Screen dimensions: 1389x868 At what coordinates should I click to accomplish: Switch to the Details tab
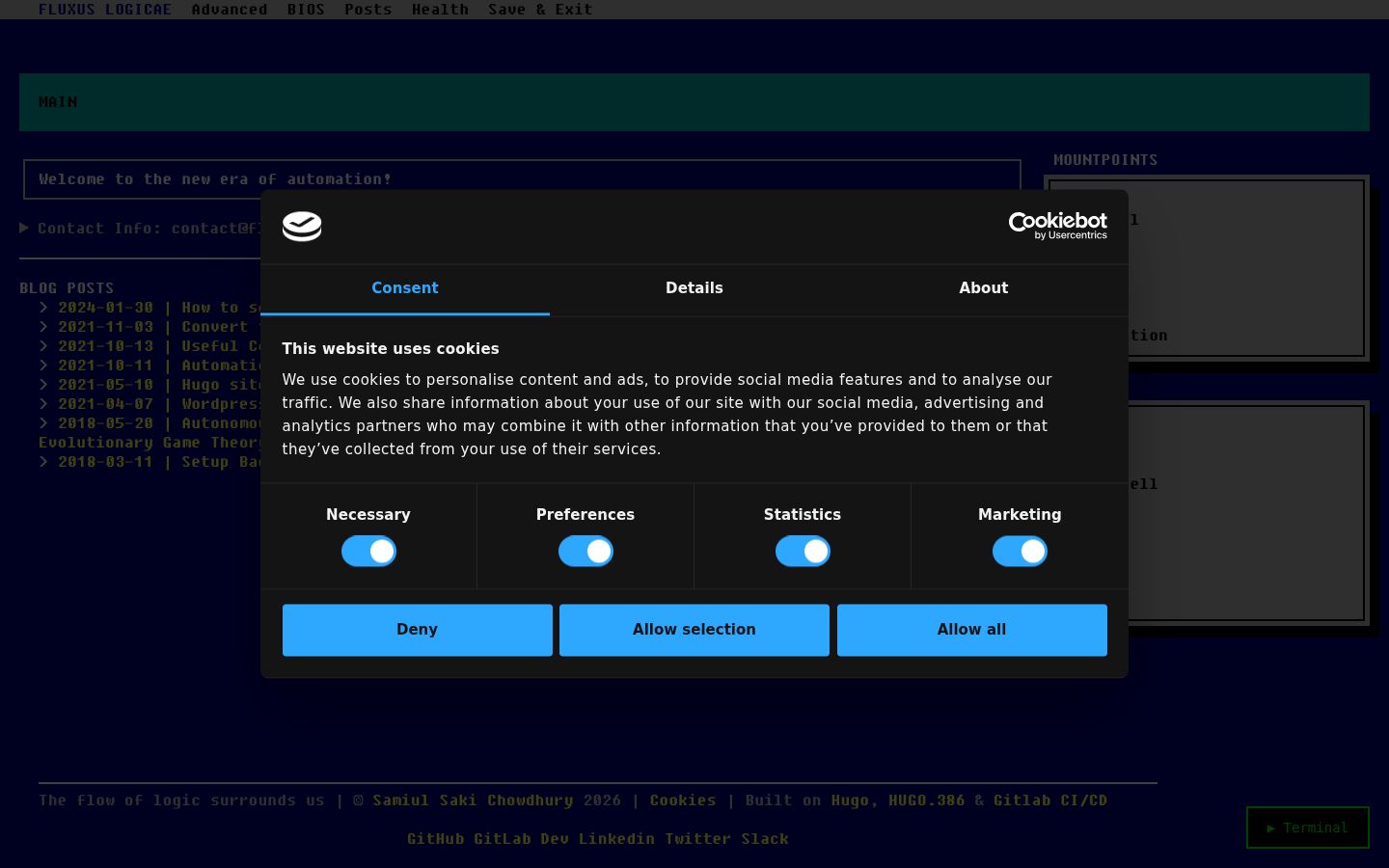click(x=694, y=288)
